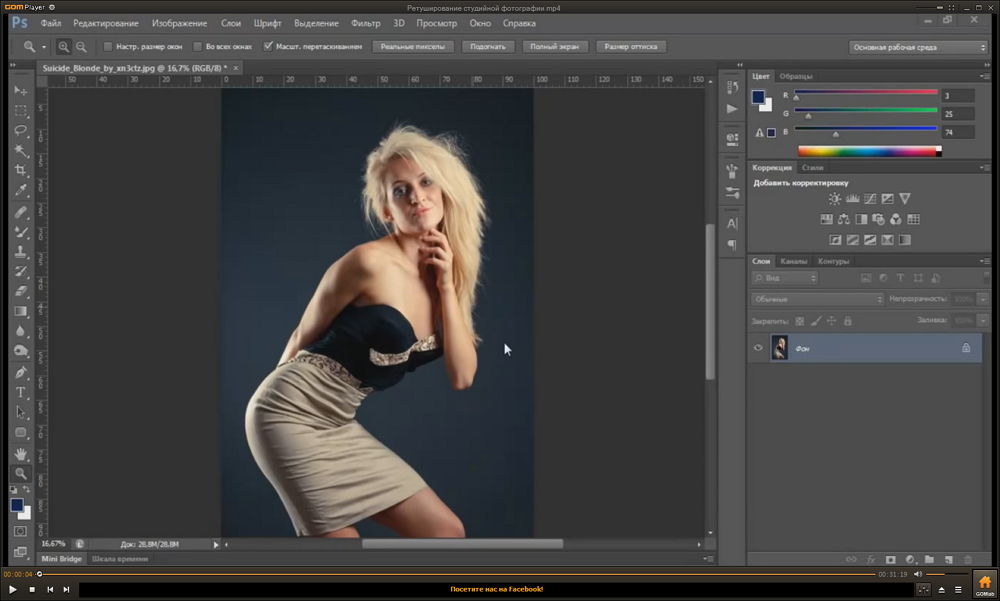Expand the Обычные blend mode dropdown

click(817, 299)
